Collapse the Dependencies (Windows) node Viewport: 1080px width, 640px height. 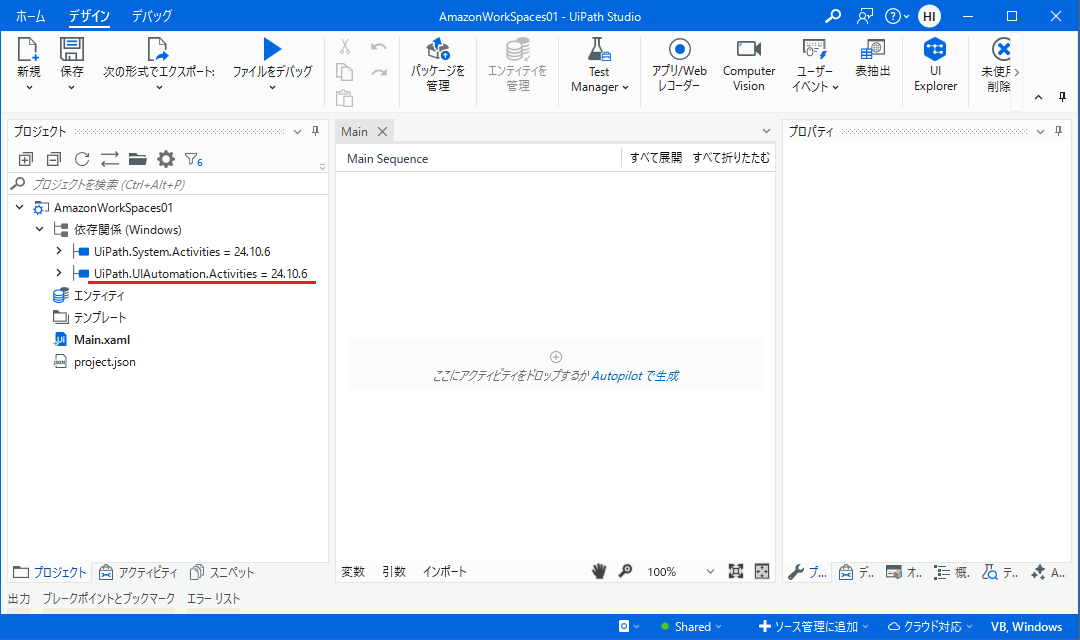click(39, 229)
